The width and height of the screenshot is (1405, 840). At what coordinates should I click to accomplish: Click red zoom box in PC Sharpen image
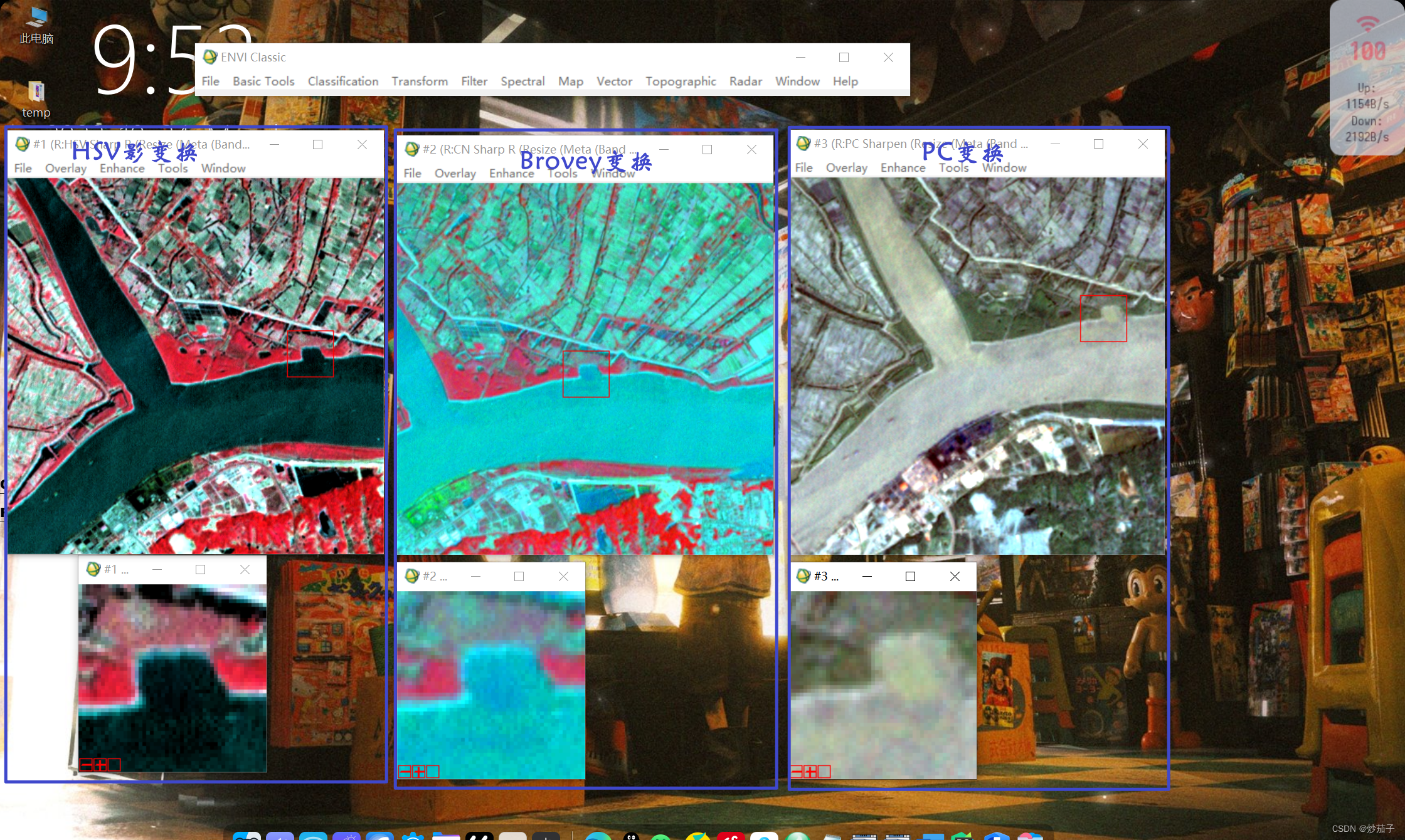(x=1103, y=318)
